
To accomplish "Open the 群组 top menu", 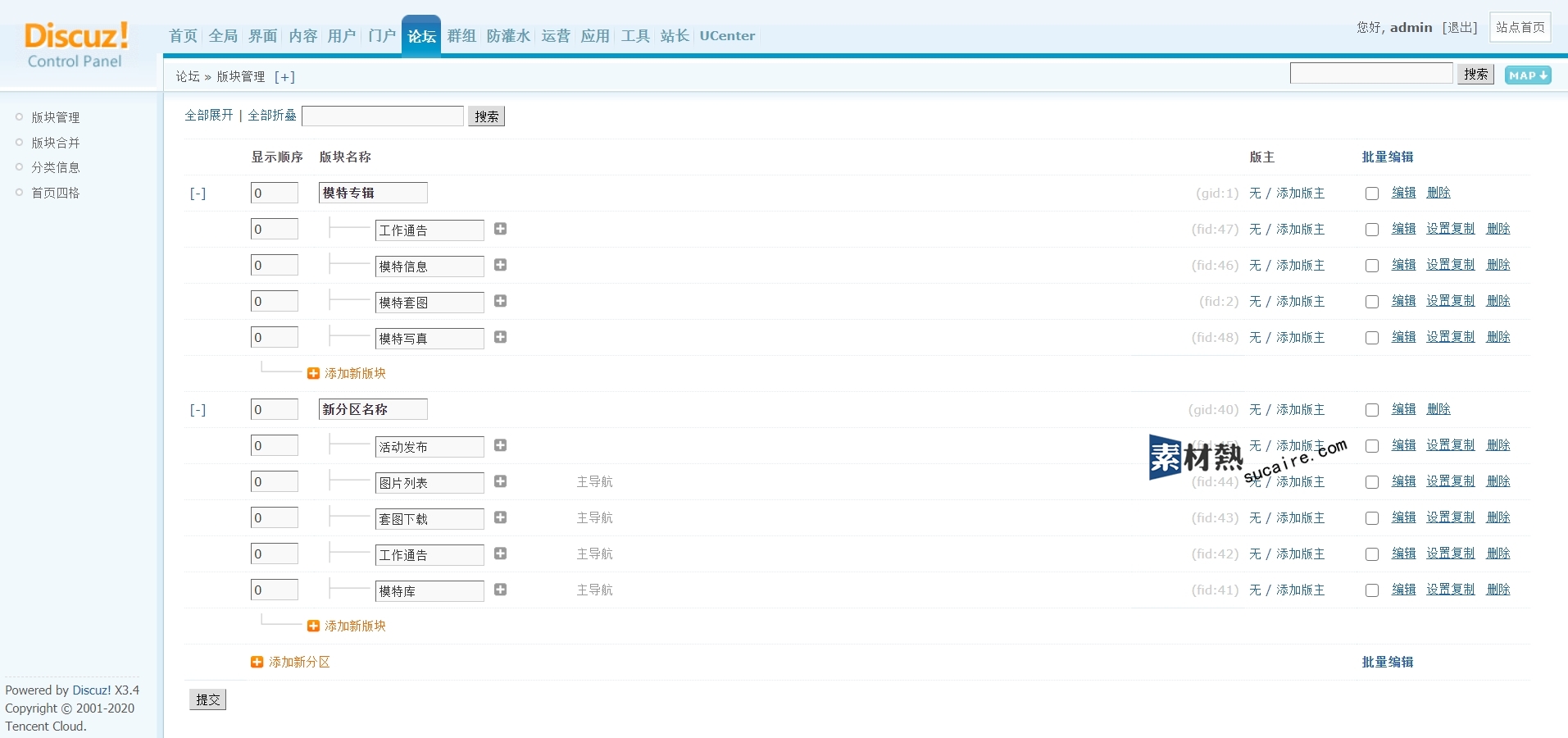I will pyautogui.click(x=461, y=35).
